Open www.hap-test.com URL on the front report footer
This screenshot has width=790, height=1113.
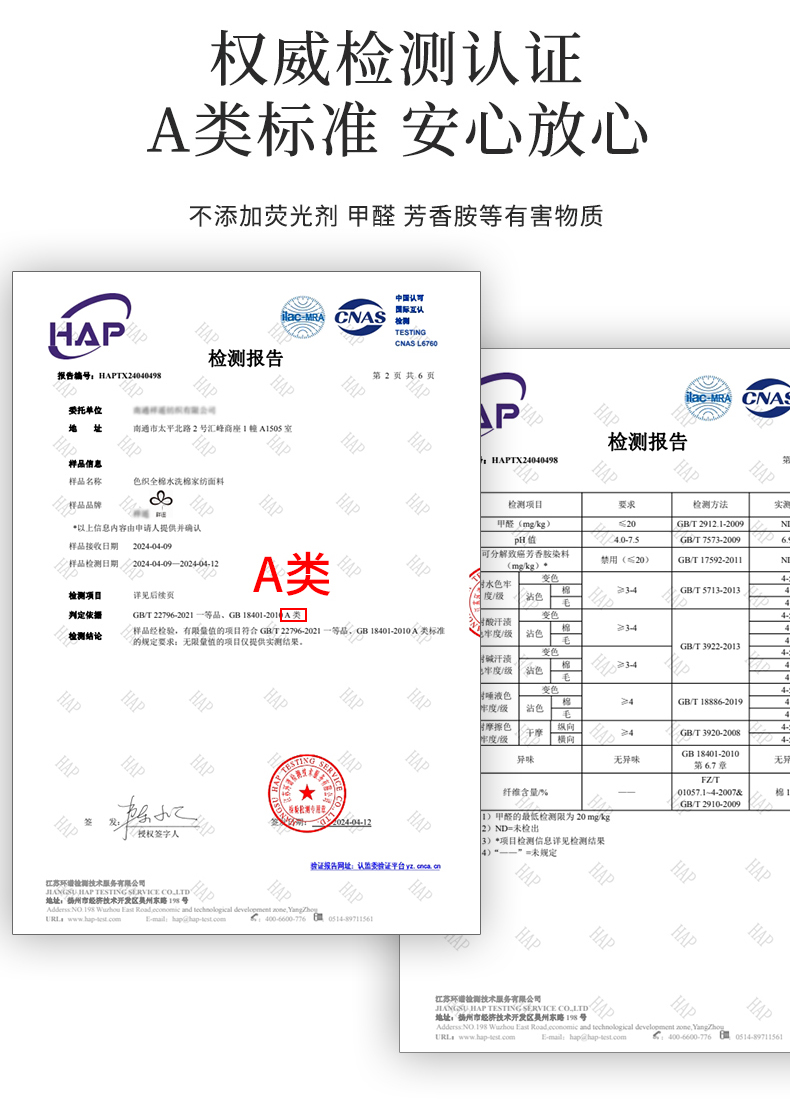pos(94,919)
